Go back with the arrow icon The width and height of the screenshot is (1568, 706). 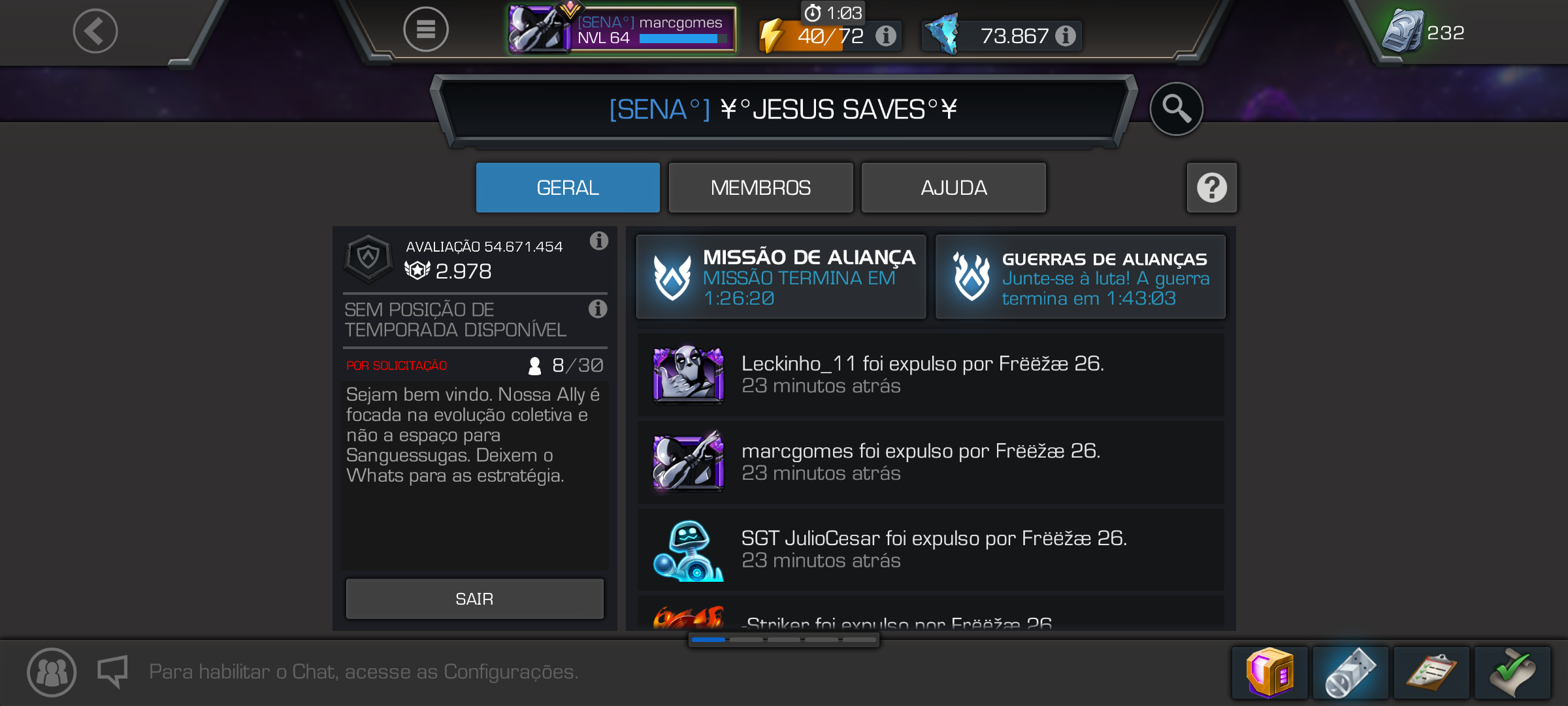(x=95, y=31)
